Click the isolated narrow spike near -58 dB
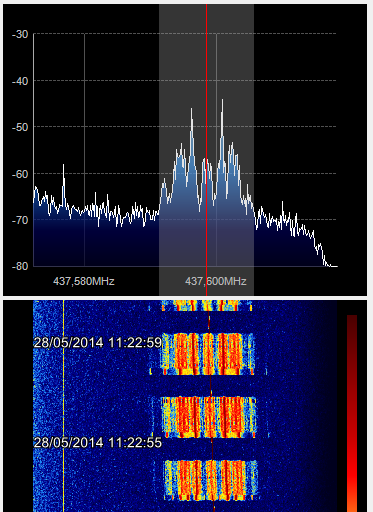The image size is (373, 512). point(63,166)
